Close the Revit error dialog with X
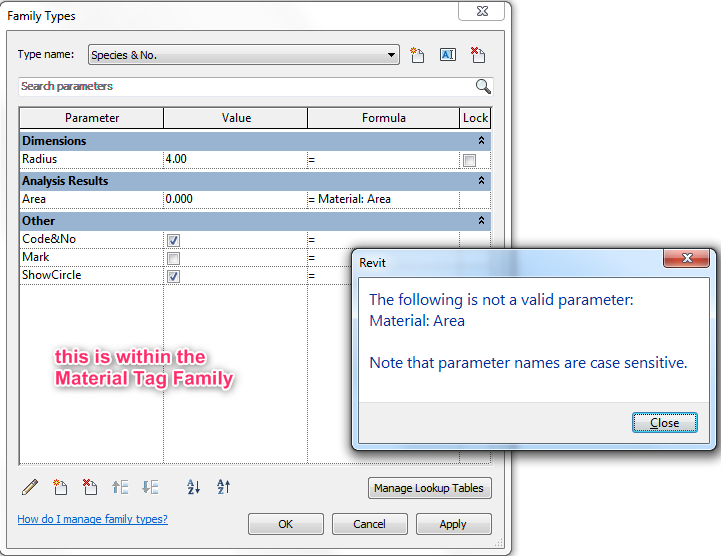Screen dimensions: 721x556 click(x=687, y=258)
